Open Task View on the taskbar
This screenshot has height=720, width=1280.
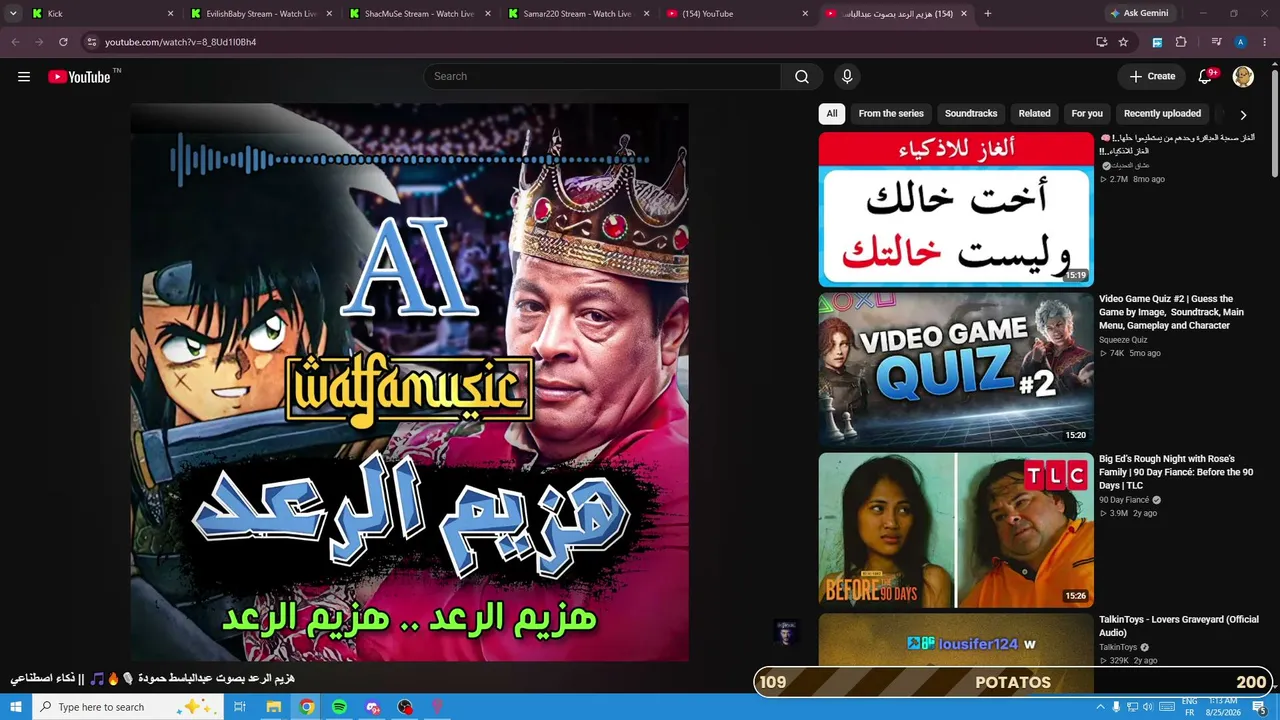point(240,707)
